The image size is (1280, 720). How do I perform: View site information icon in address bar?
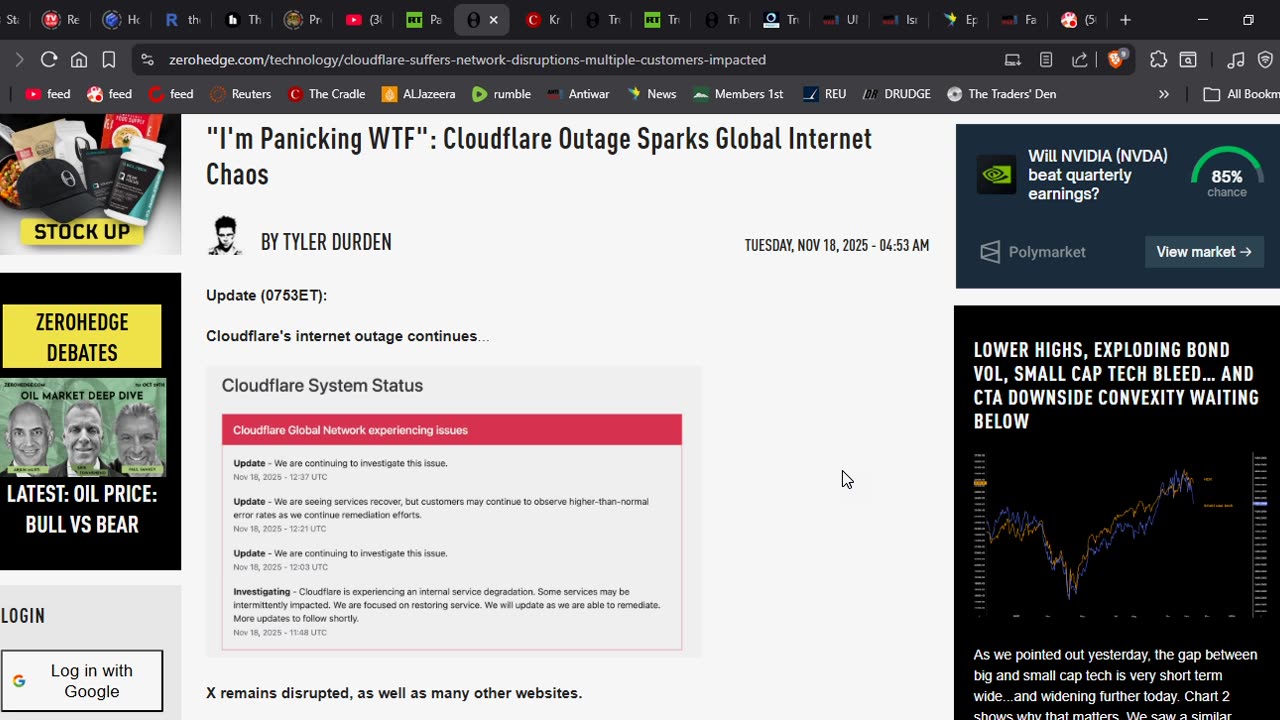(148, 59)
